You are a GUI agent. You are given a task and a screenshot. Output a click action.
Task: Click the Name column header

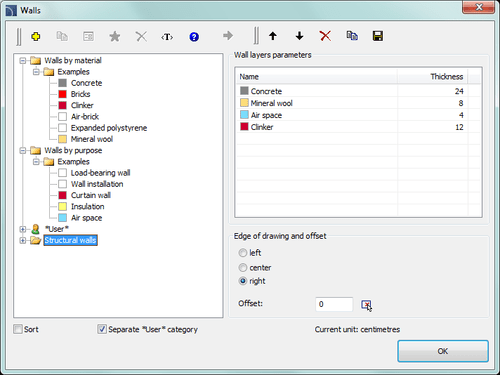tap(316, 77)
